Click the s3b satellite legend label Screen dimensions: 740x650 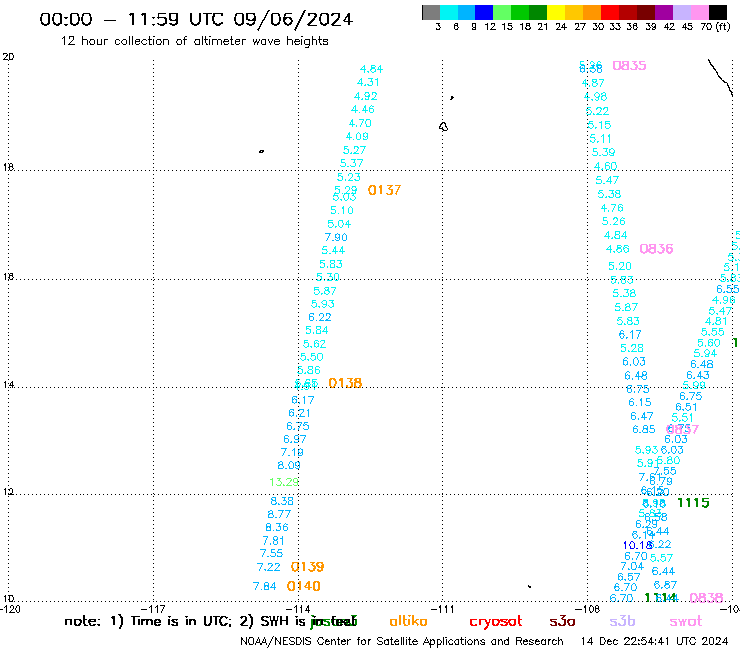click(x=622, y=621)
